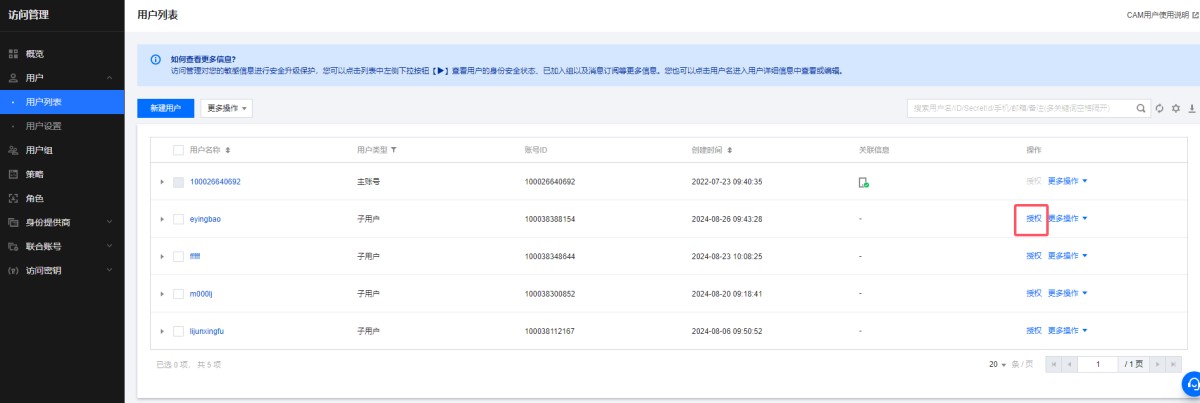Toggle the select-all checkbox in table header

[178, 150]
